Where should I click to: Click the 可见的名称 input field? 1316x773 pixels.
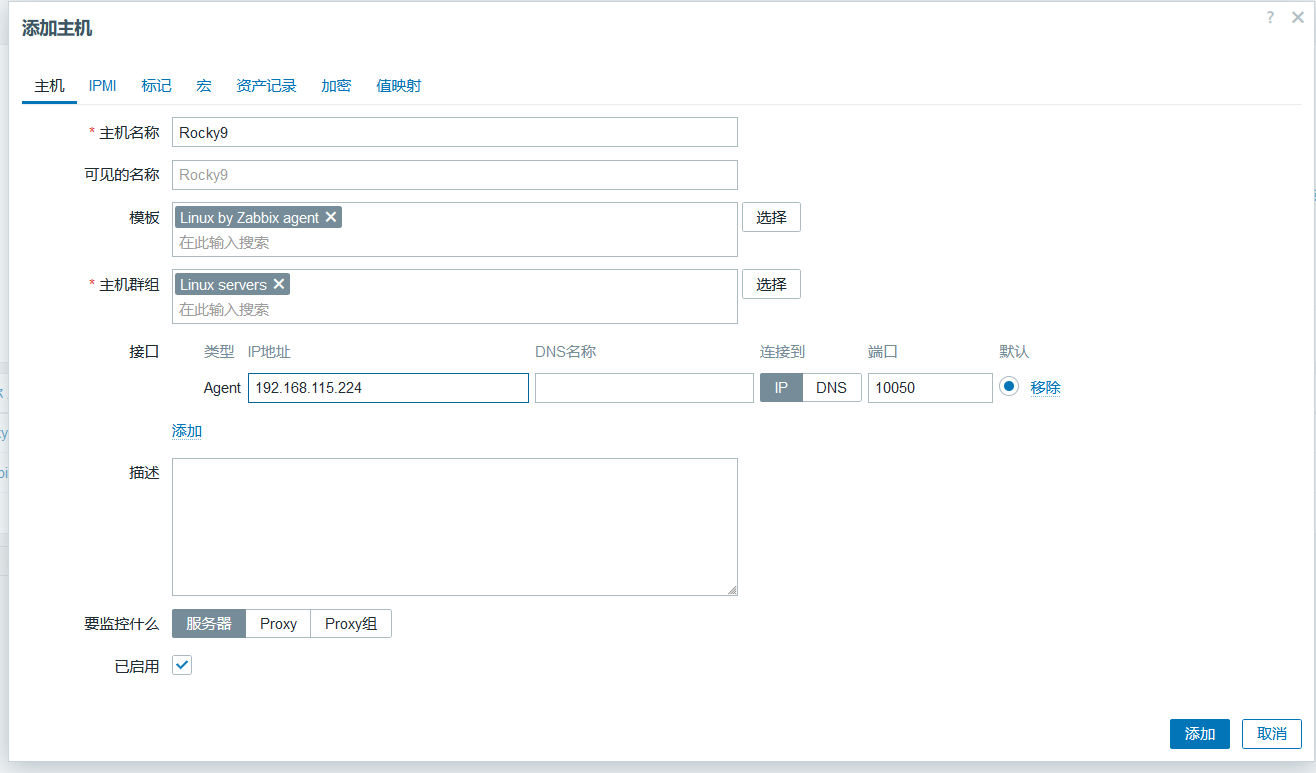(x=455, y=175)
